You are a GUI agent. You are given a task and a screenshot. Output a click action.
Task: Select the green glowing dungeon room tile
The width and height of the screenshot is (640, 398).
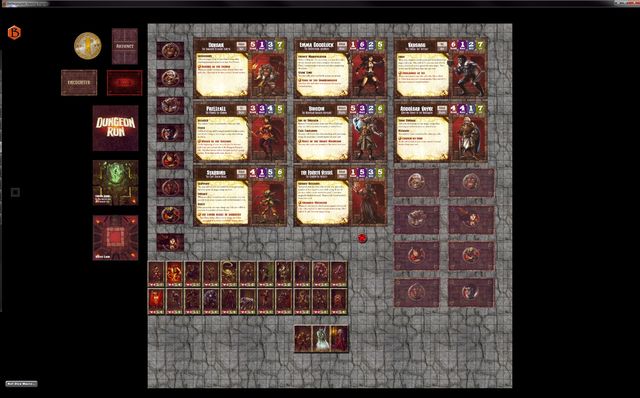point(116,182)
